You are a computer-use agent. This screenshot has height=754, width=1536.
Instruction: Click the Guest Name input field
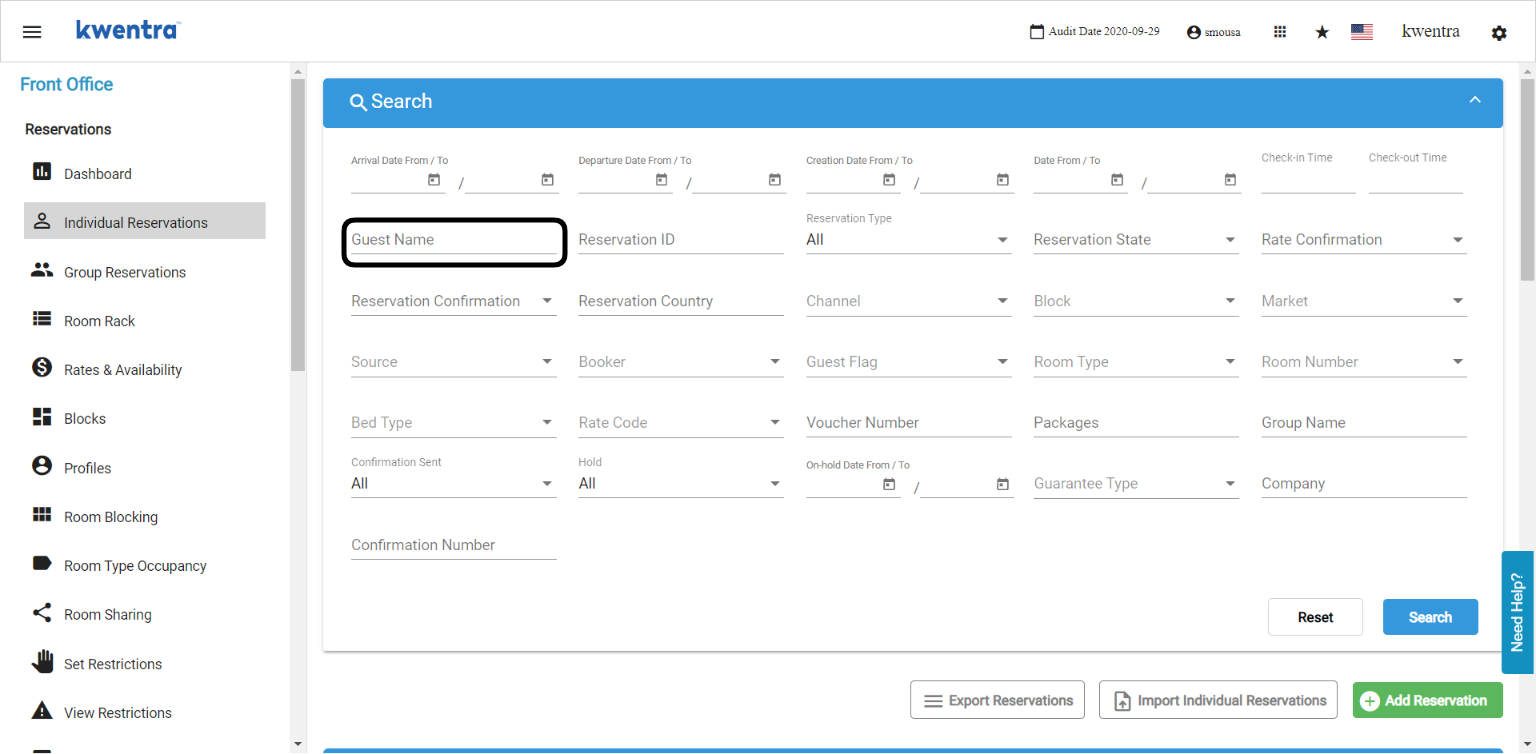point(454,240)
